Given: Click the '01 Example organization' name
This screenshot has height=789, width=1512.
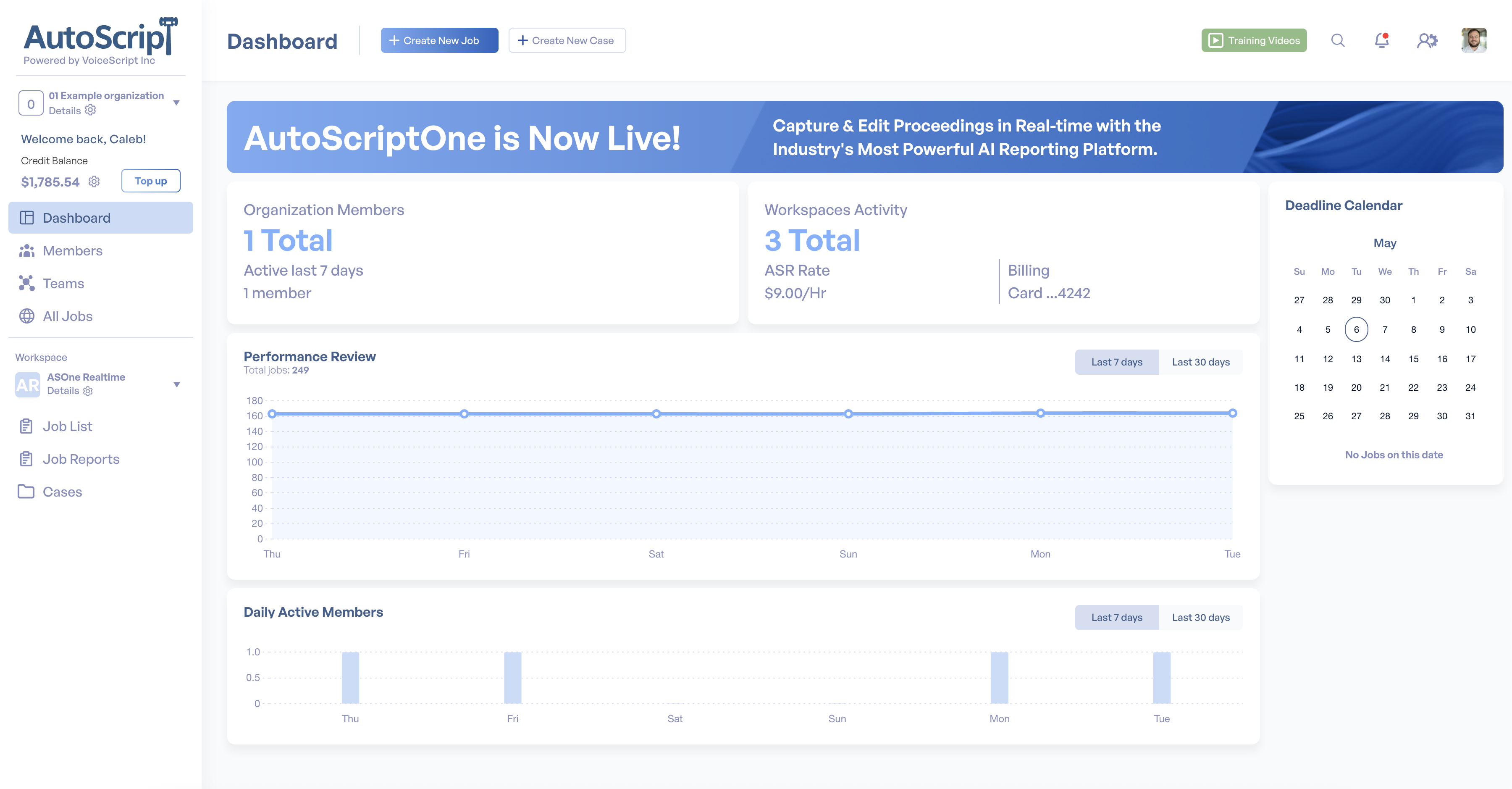Looking at the screenshot, I should 106,96.
